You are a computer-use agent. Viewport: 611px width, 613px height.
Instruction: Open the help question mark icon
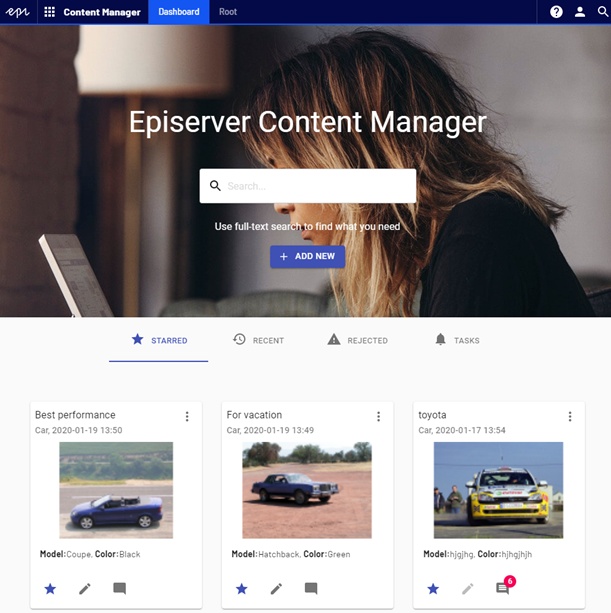coord(556,12)
